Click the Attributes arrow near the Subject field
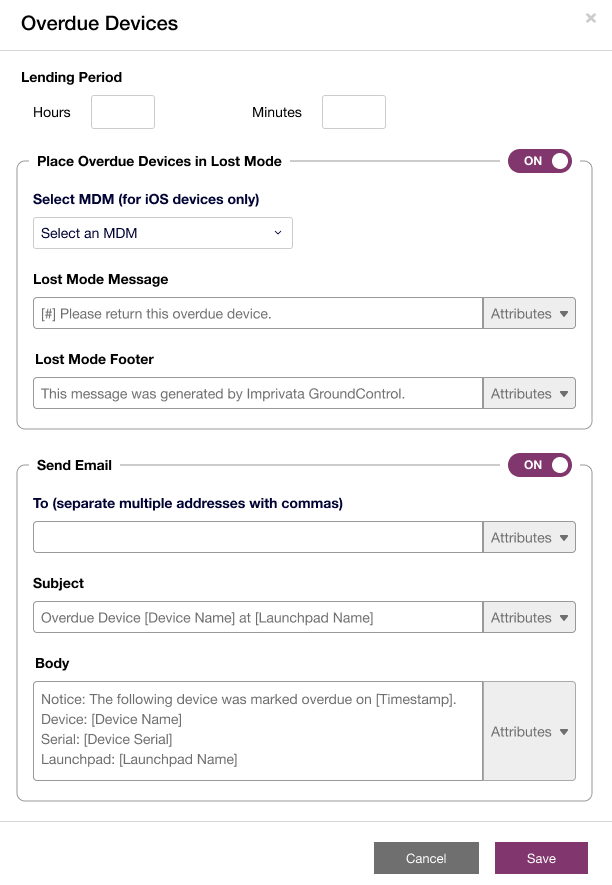 [x=566, y=617]
